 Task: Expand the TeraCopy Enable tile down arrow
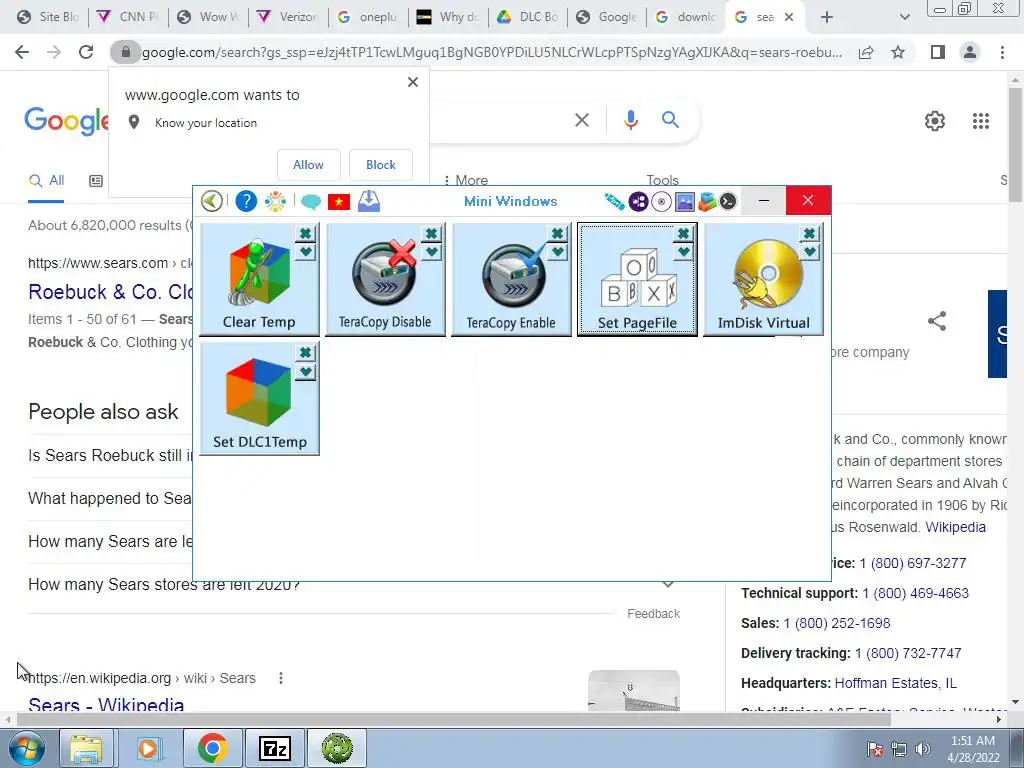coord(557,251)
